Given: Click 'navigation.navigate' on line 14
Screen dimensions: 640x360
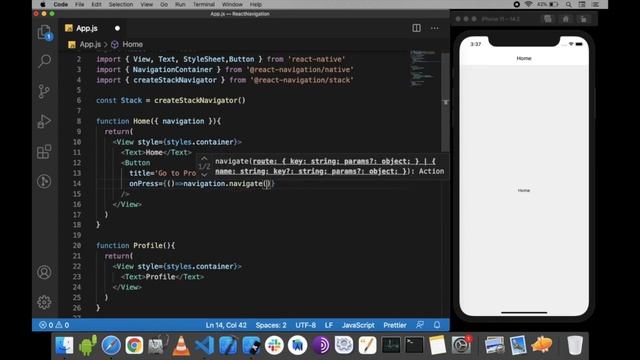Looking at the screenshot, I should 222,184.
